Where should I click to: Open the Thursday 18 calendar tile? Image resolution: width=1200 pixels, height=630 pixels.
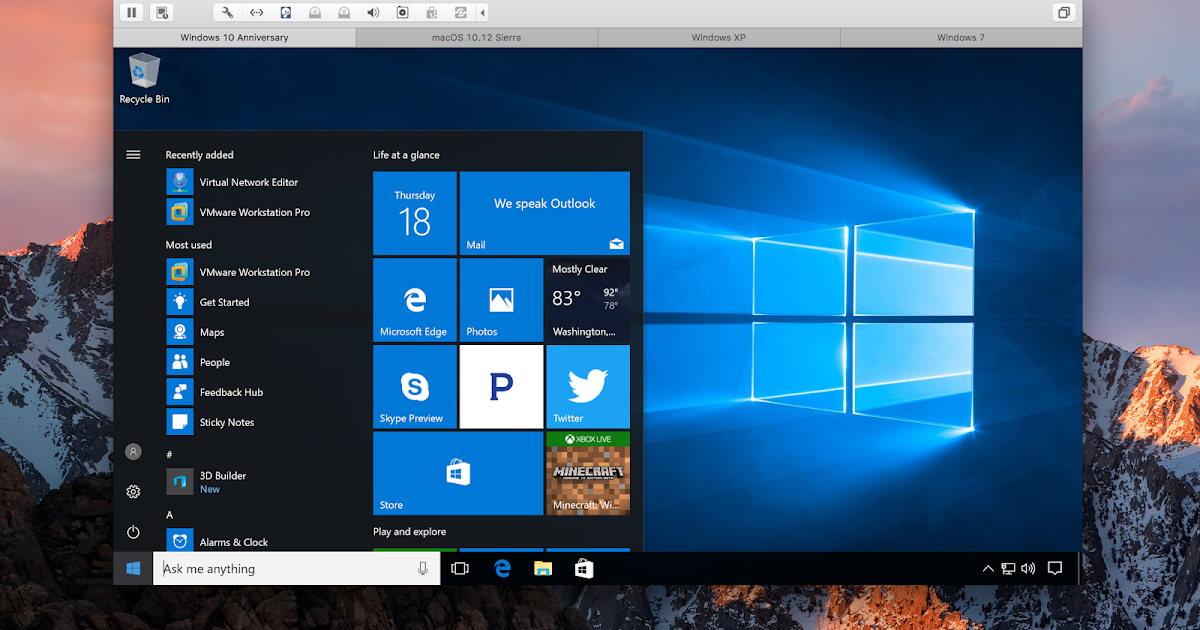click(x=415, y=213)
